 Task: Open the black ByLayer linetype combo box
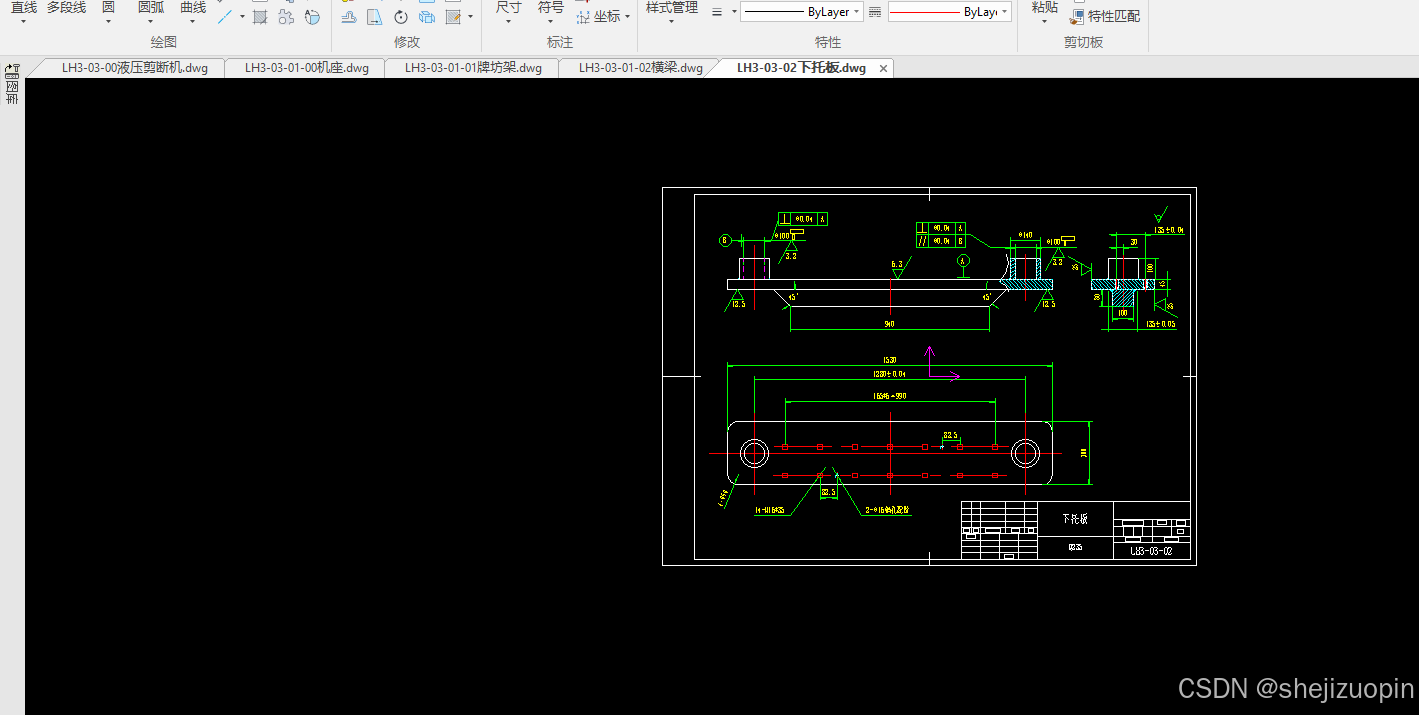coord(801,12)
